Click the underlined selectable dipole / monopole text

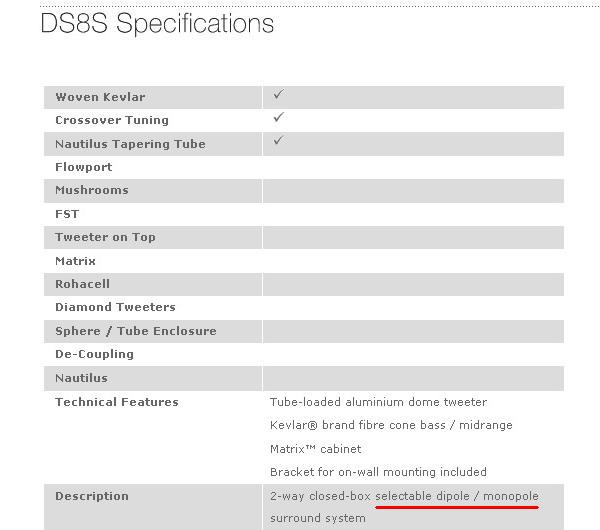pos(457,496)
